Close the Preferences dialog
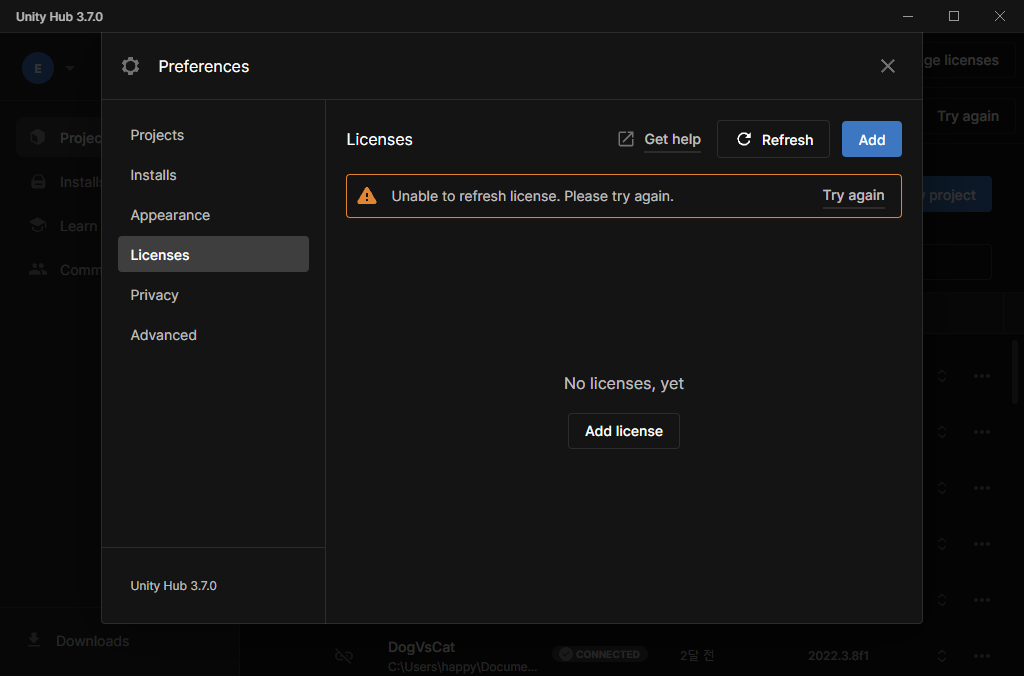Viewport: 1024px width, 676px height. [x=888, y=66]
